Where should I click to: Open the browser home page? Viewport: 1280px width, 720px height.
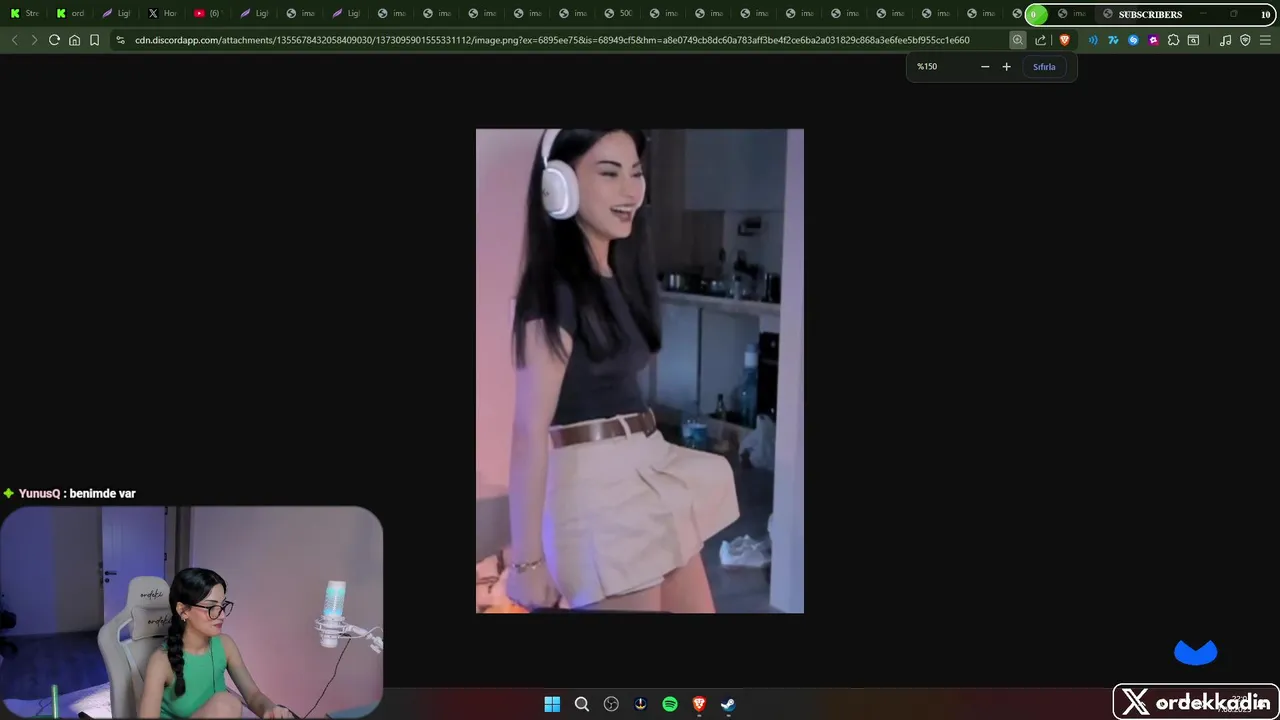tap(74, 40)
